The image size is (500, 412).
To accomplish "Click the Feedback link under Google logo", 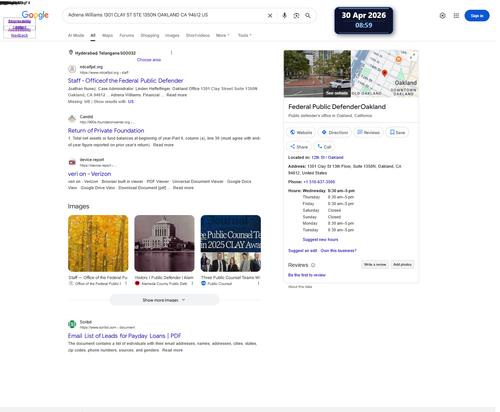I will pyautogui.click(x=19, y=35).
